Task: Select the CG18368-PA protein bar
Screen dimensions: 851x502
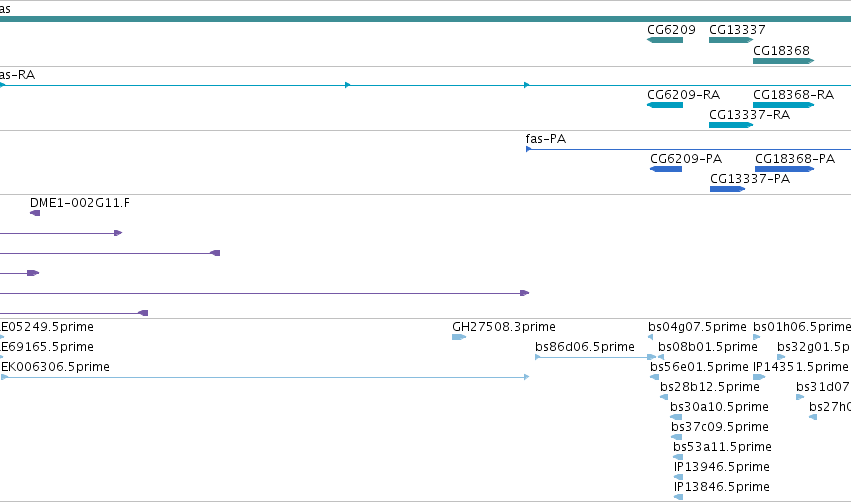Action: click(785, 169)
